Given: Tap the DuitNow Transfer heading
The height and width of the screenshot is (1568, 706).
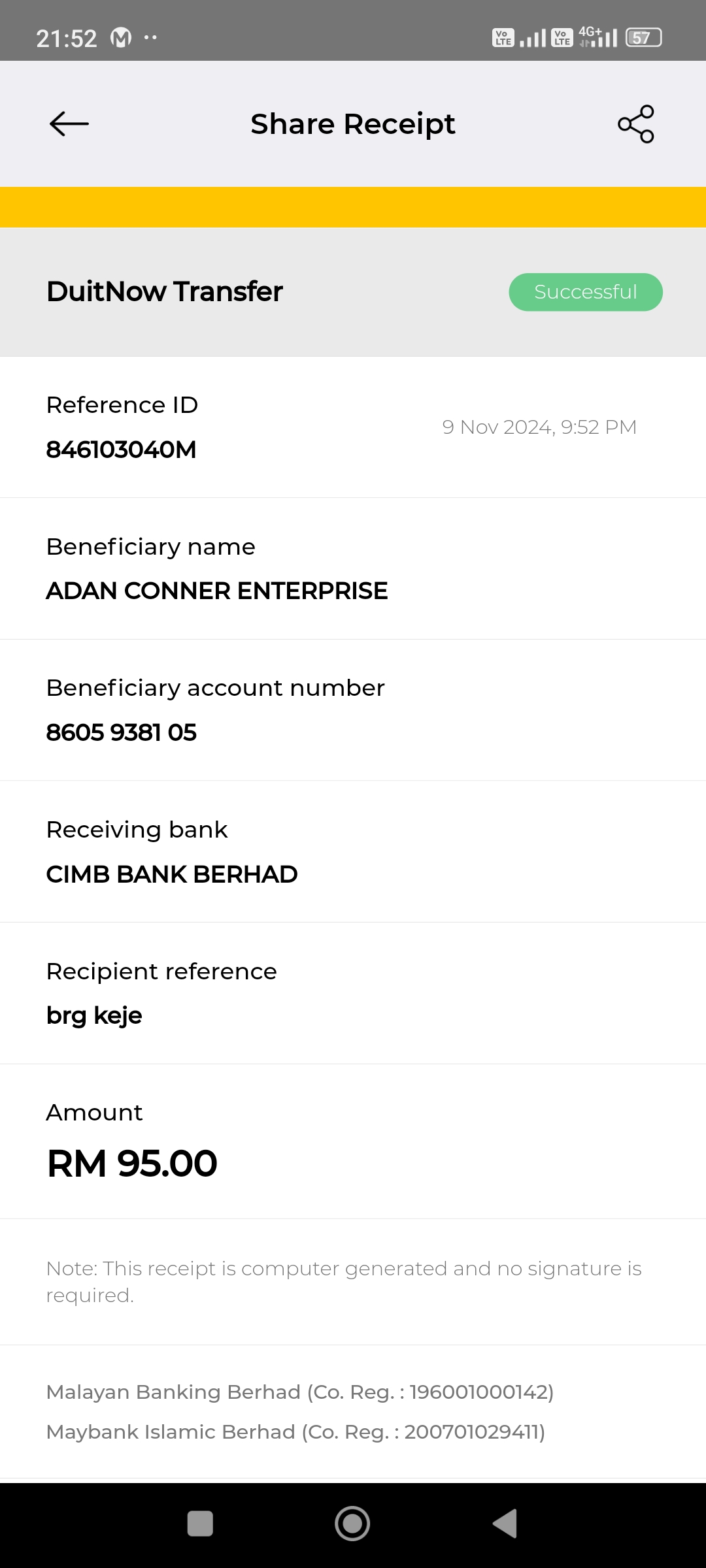Looking at the screenshot, I should [x=165, y=291].
